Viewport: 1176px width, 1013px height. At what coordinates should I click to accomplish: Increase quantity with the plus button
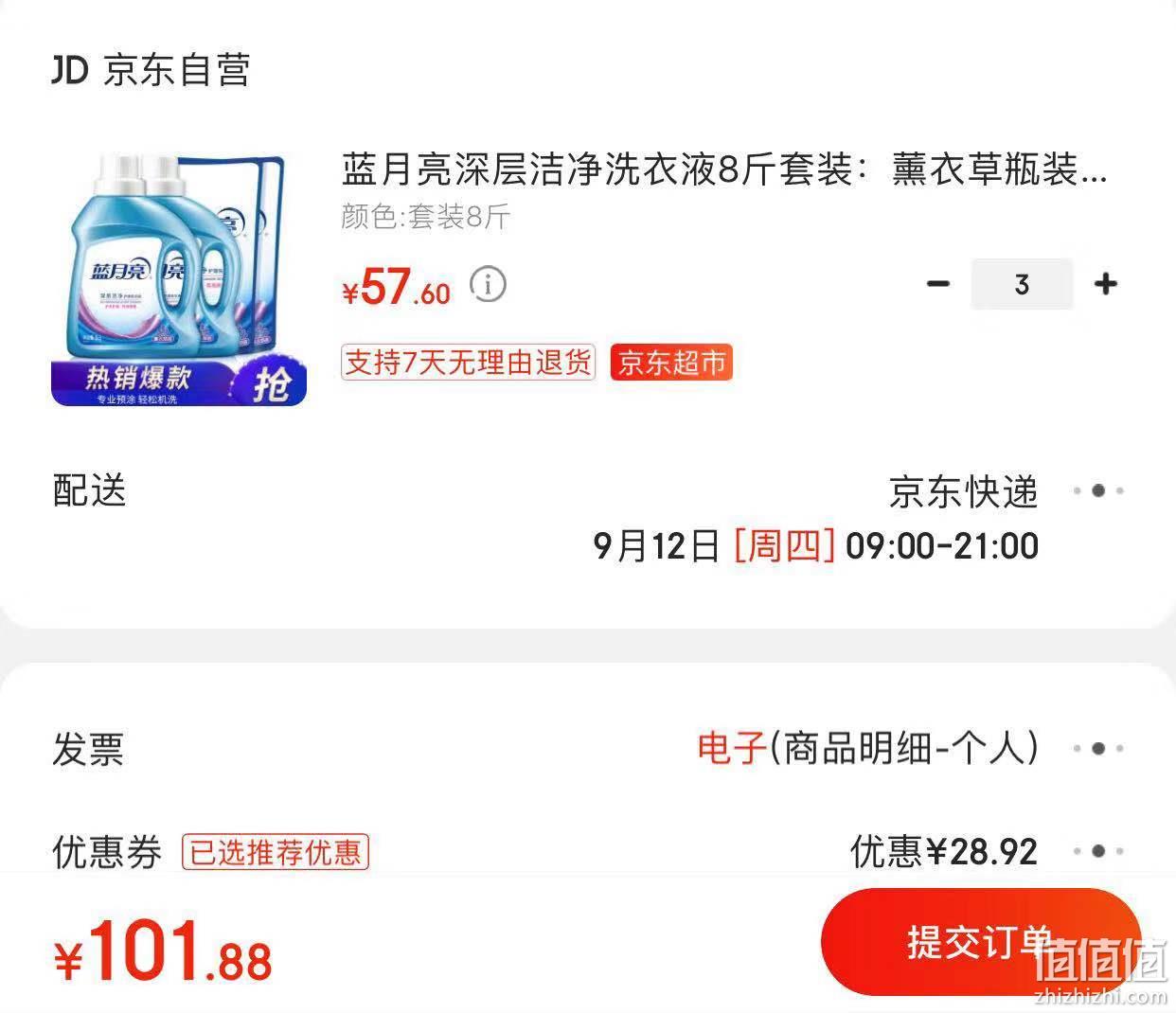pos(1105,284)
